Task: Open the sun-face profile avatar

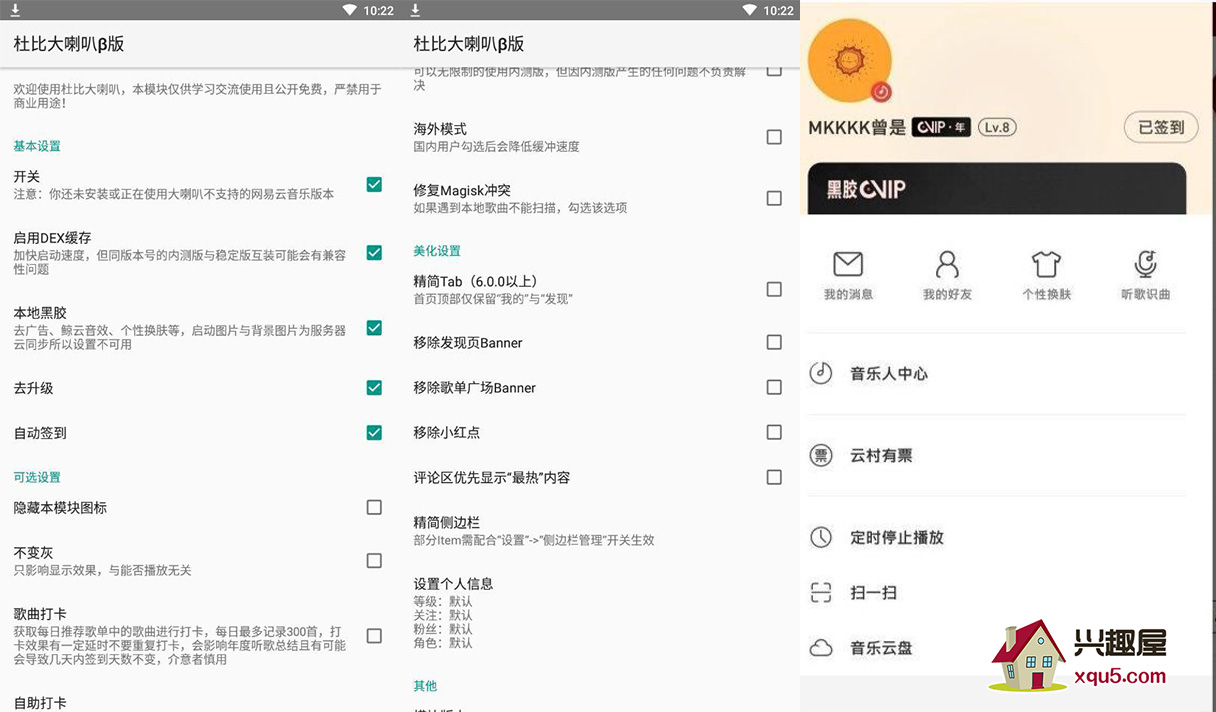Action: (849, 61)
